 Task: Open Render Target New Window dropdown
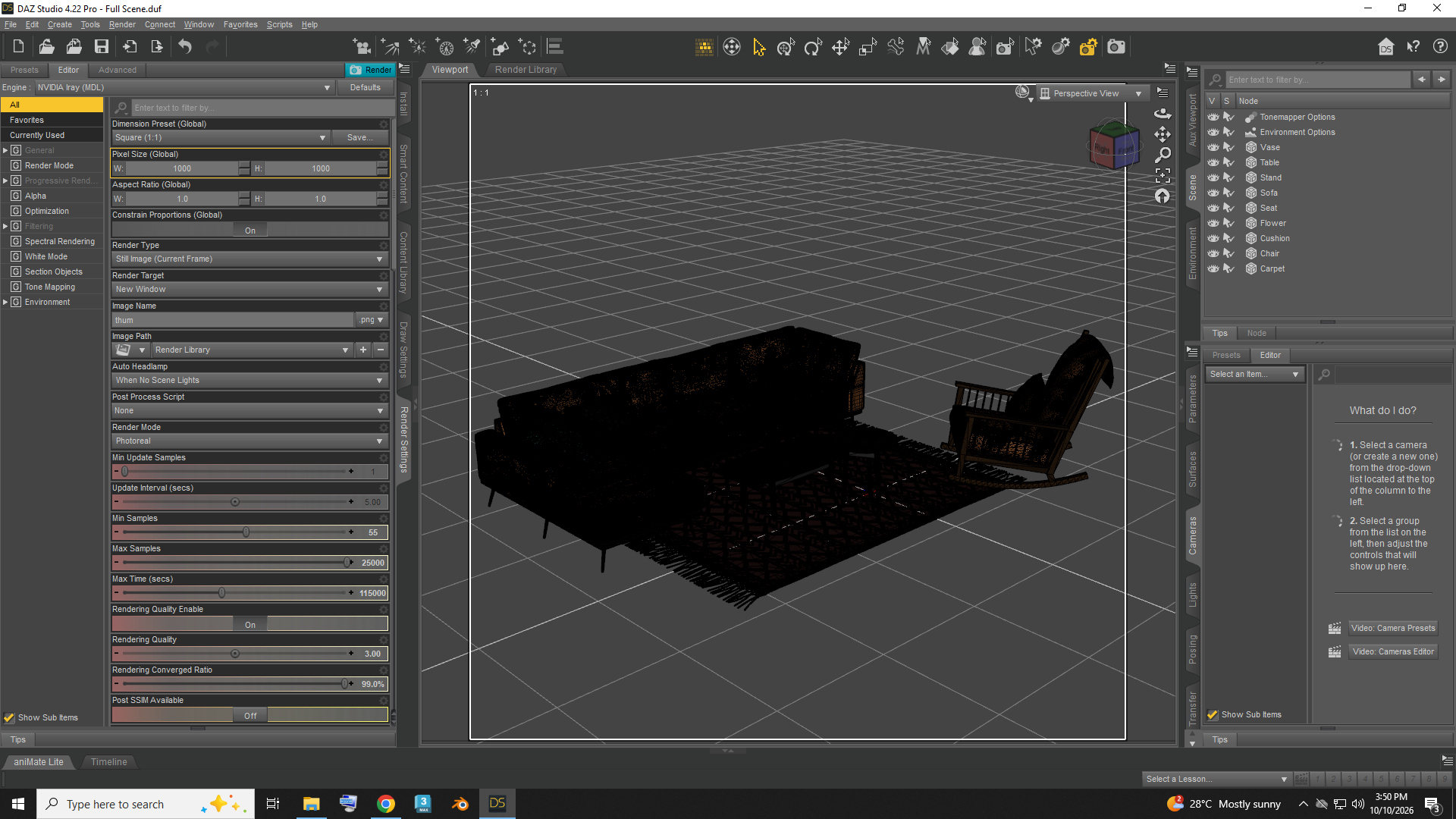tap(249, 290)
